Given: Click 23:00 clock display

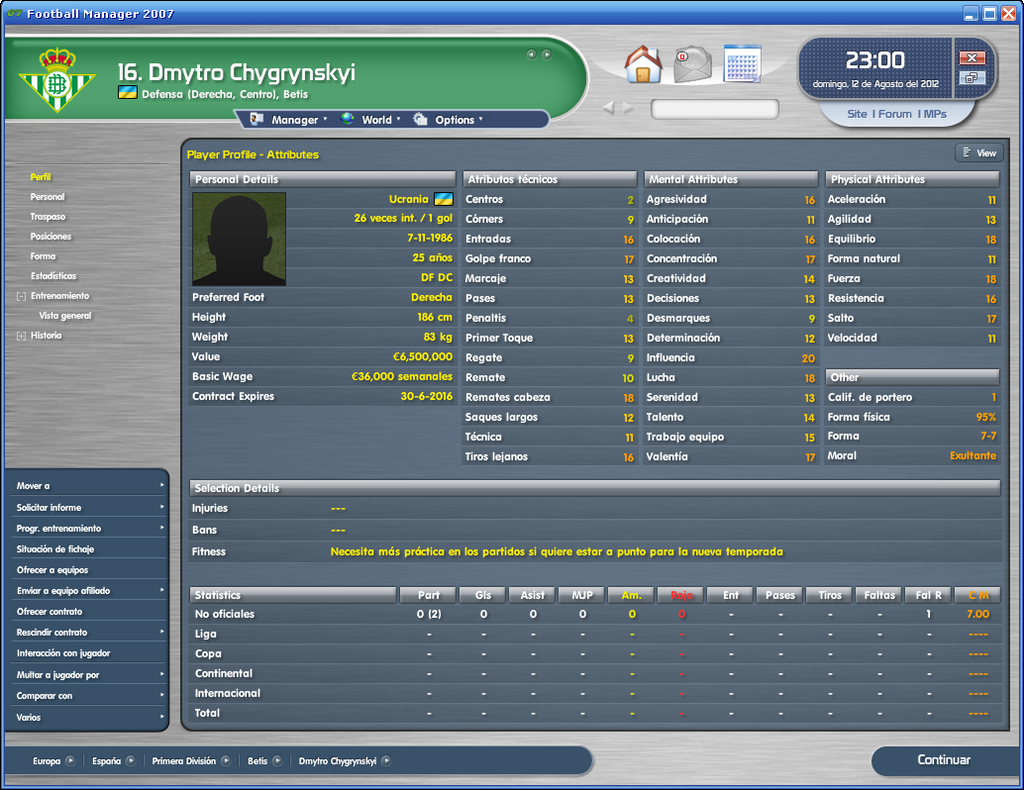Looking at the screenshot, I should (875, 61).
